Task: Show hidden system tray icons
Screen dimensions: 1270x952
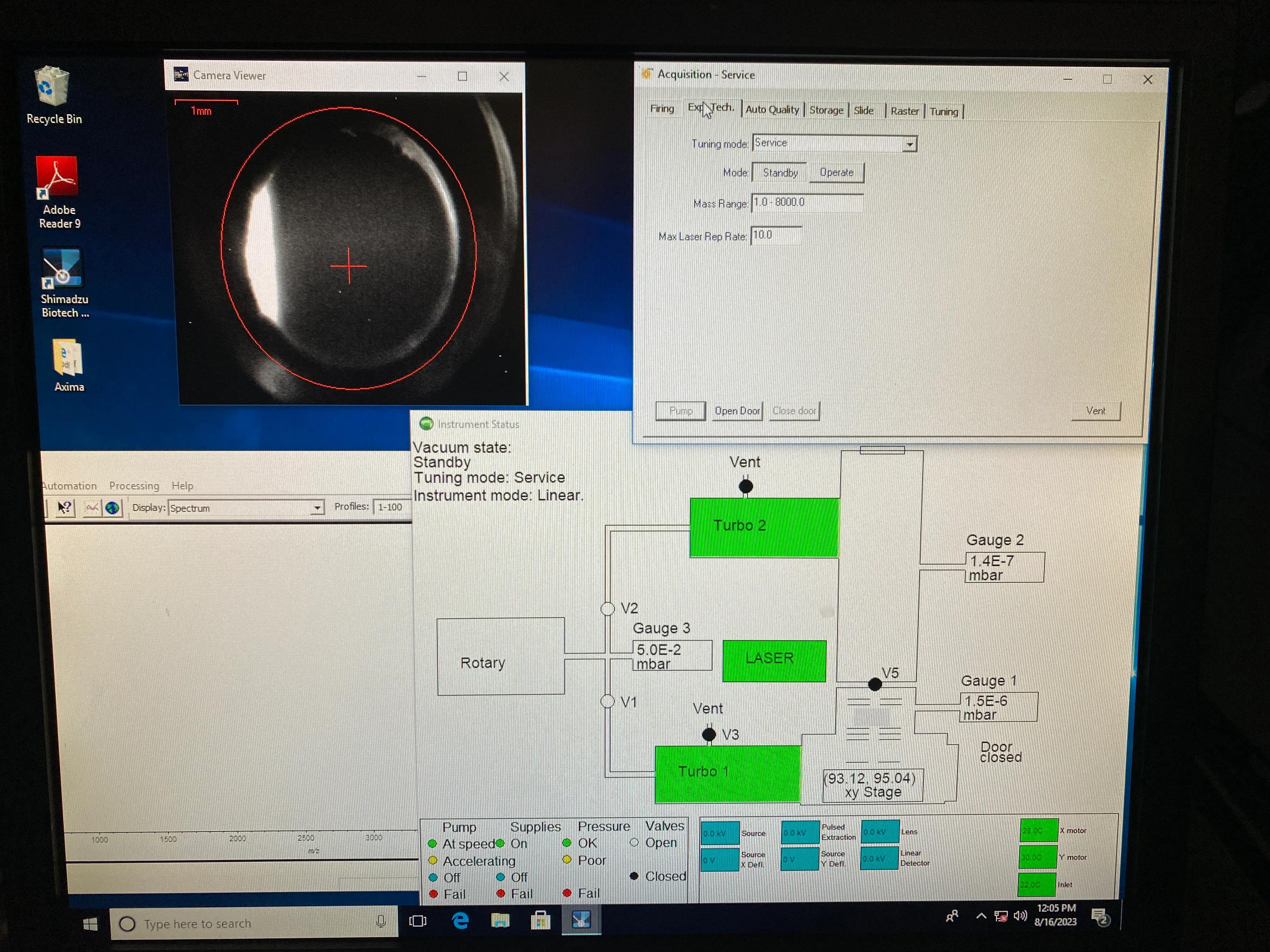Action: (981, 916)
